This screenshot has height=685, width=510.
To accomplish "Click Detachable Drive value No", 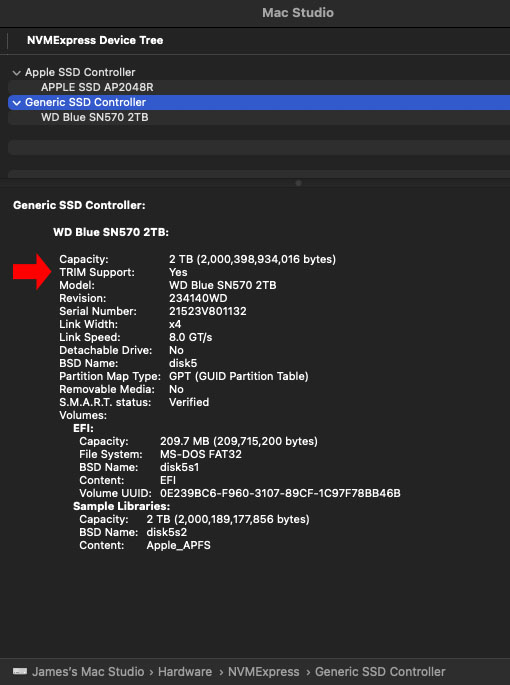I will coord(176,350).
